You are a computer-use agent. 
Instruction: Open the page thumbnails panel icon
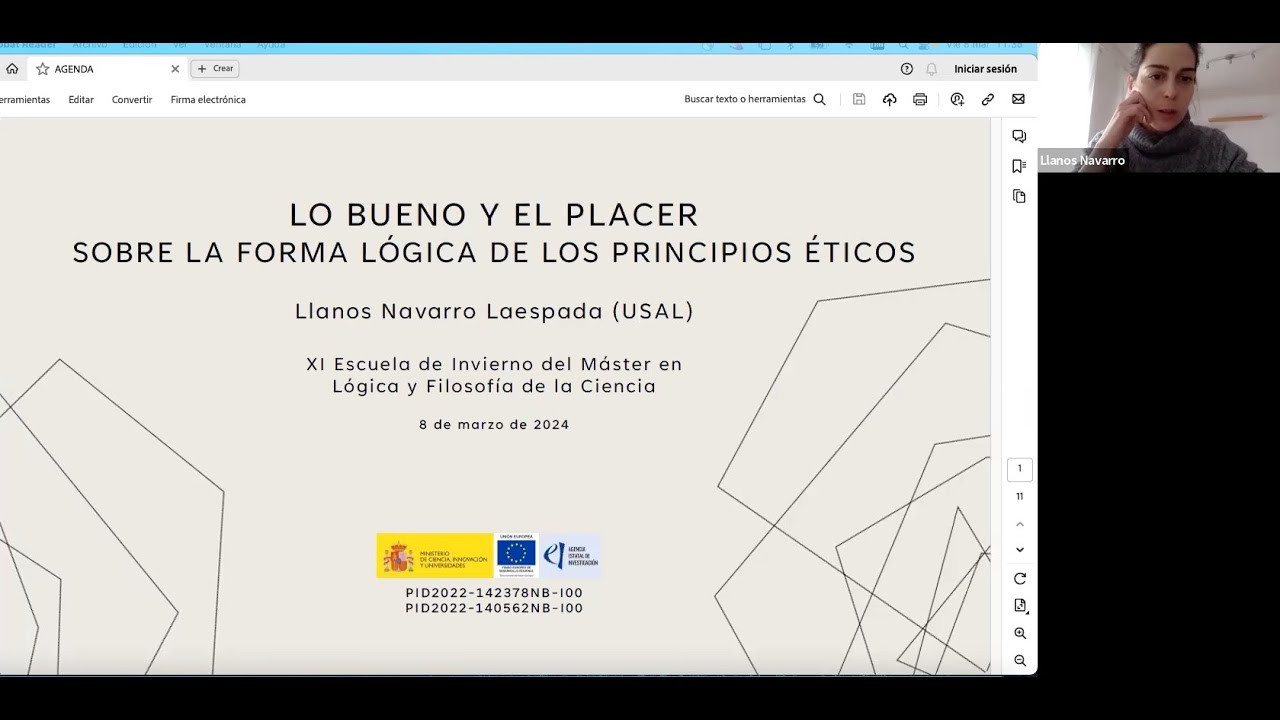pyautogui.click(x=1019, y=196)
